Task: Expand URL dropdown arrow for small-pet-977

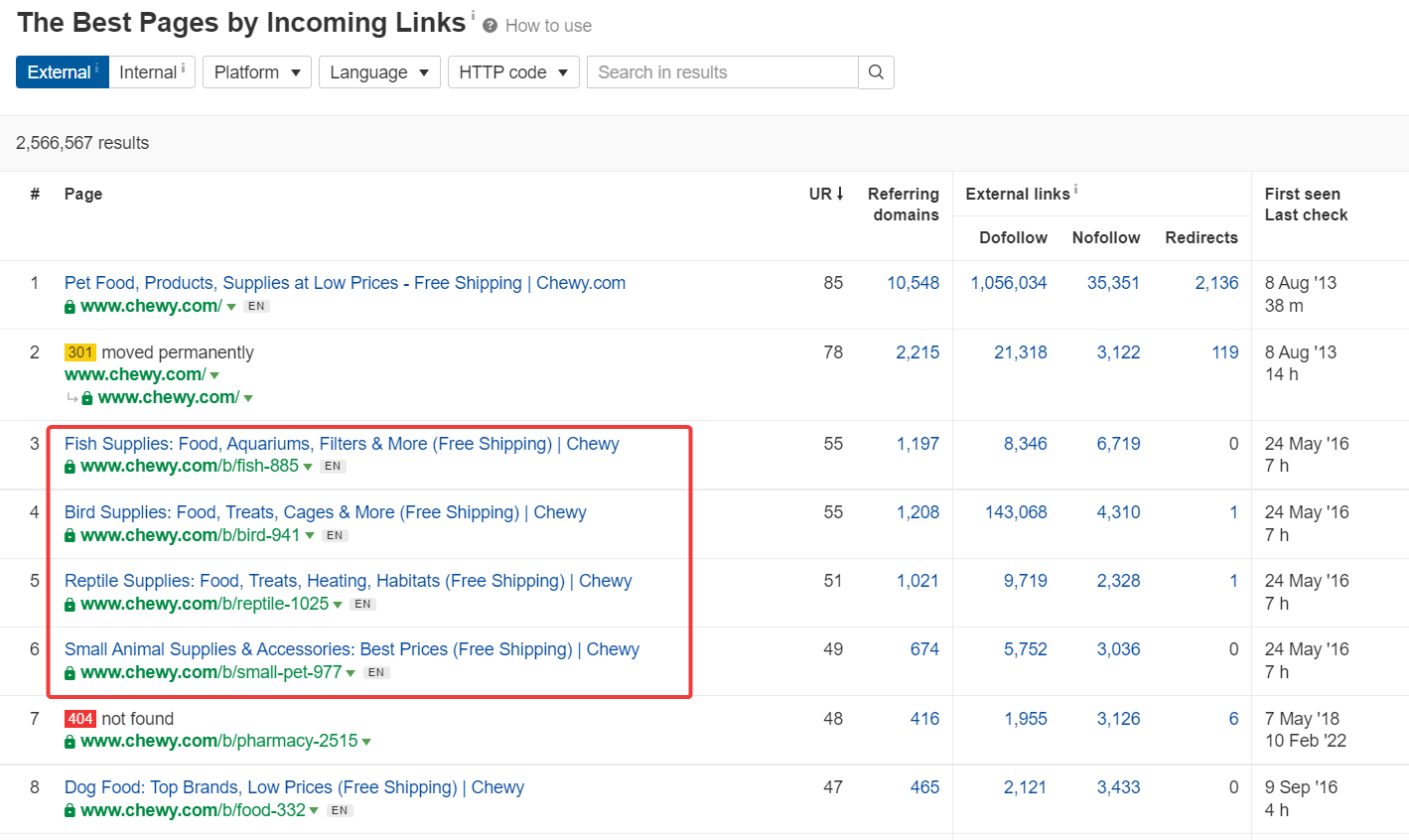Action: point(351,673)
